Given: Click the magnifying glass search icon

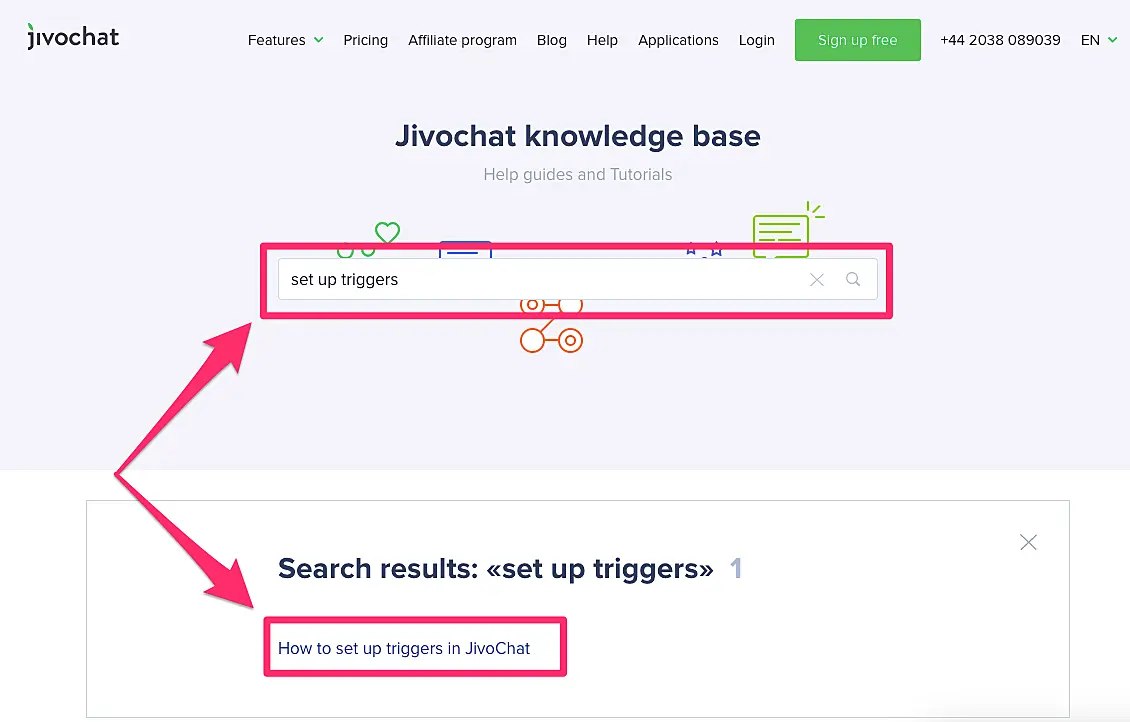Looking at the screenshot, I should coord(852,279).
